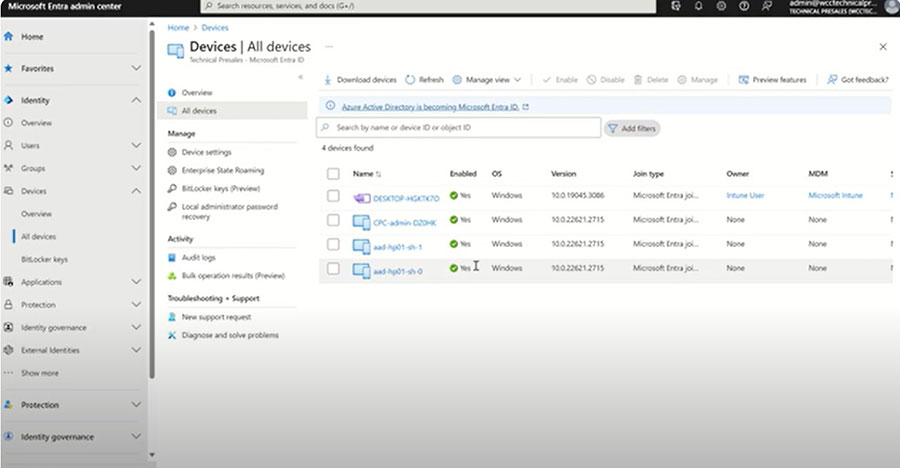The width and height of the screenshot is (900, 468).
Task: Check the box for aad-hp01-sh-1 row
Action: pyautogui.click(x=333, y=244)
